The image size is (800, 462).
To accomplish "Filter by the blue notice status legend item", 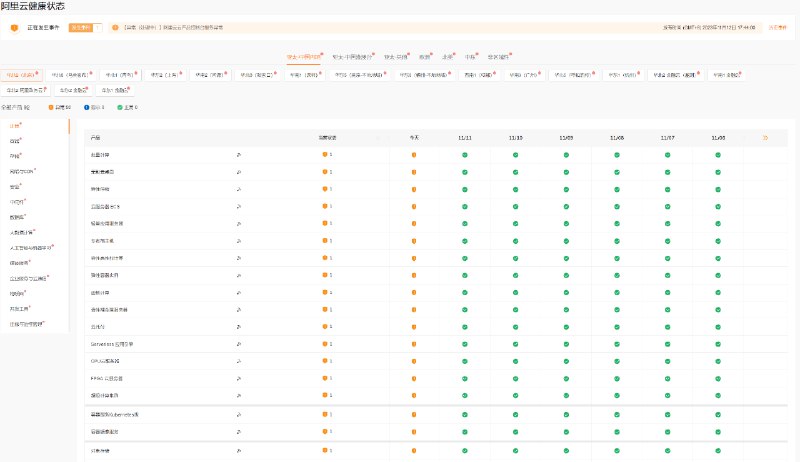I will 94,108.
